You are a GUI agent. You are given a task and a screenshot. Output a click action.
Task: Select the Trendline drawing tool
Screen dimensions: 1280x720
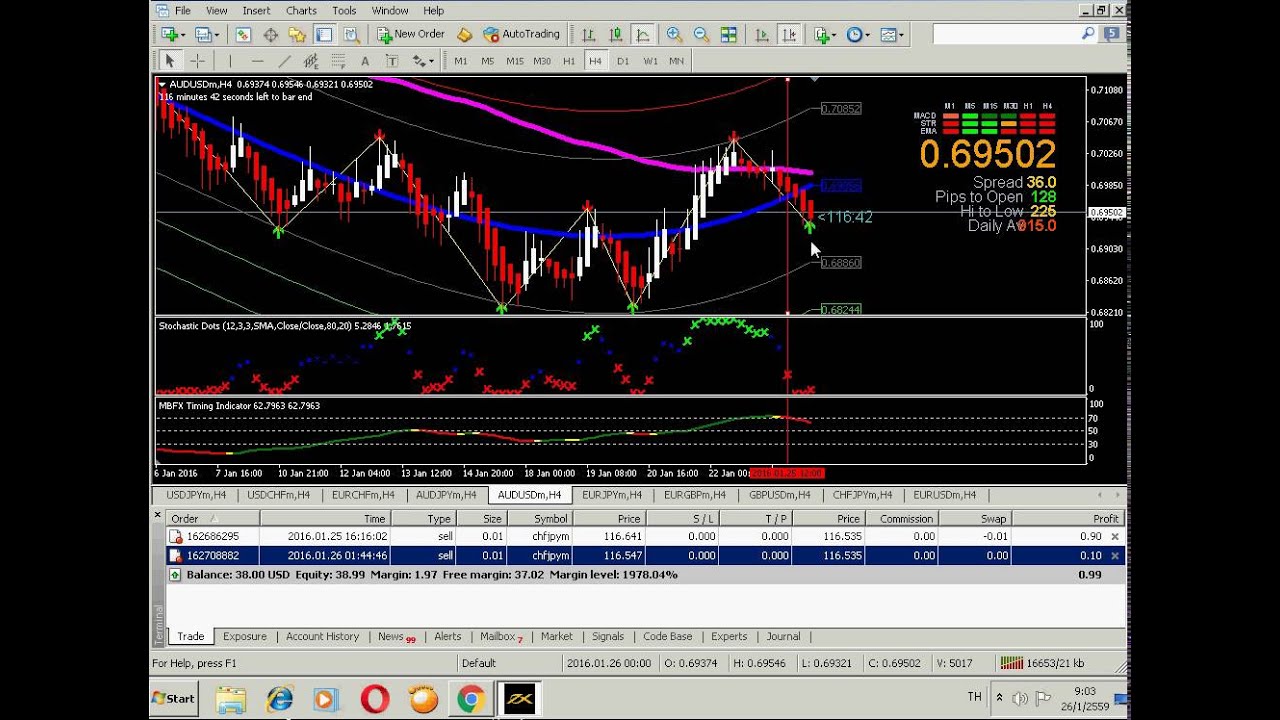click(x=284, y=61)
